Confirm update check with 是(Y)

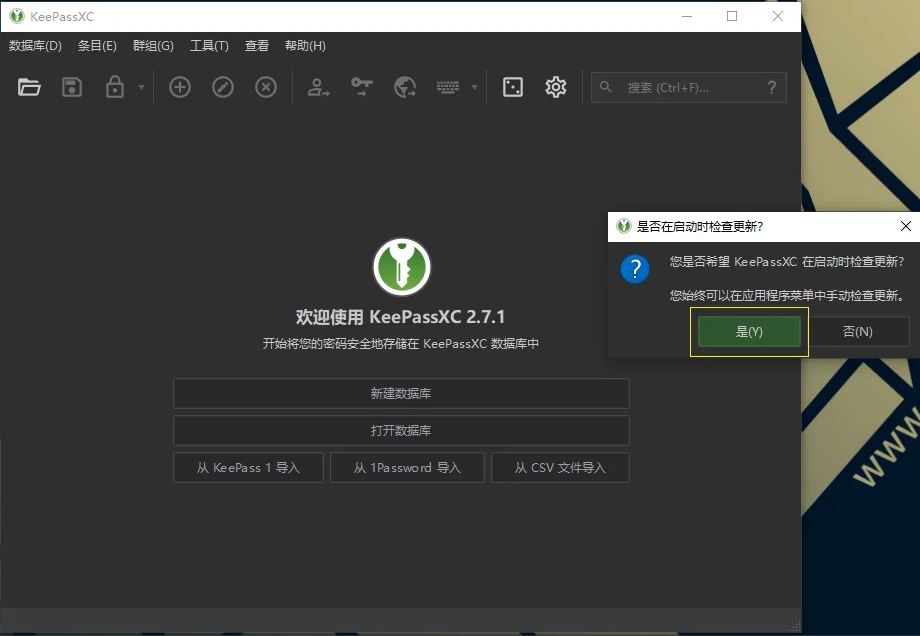(x=749, y=331)
